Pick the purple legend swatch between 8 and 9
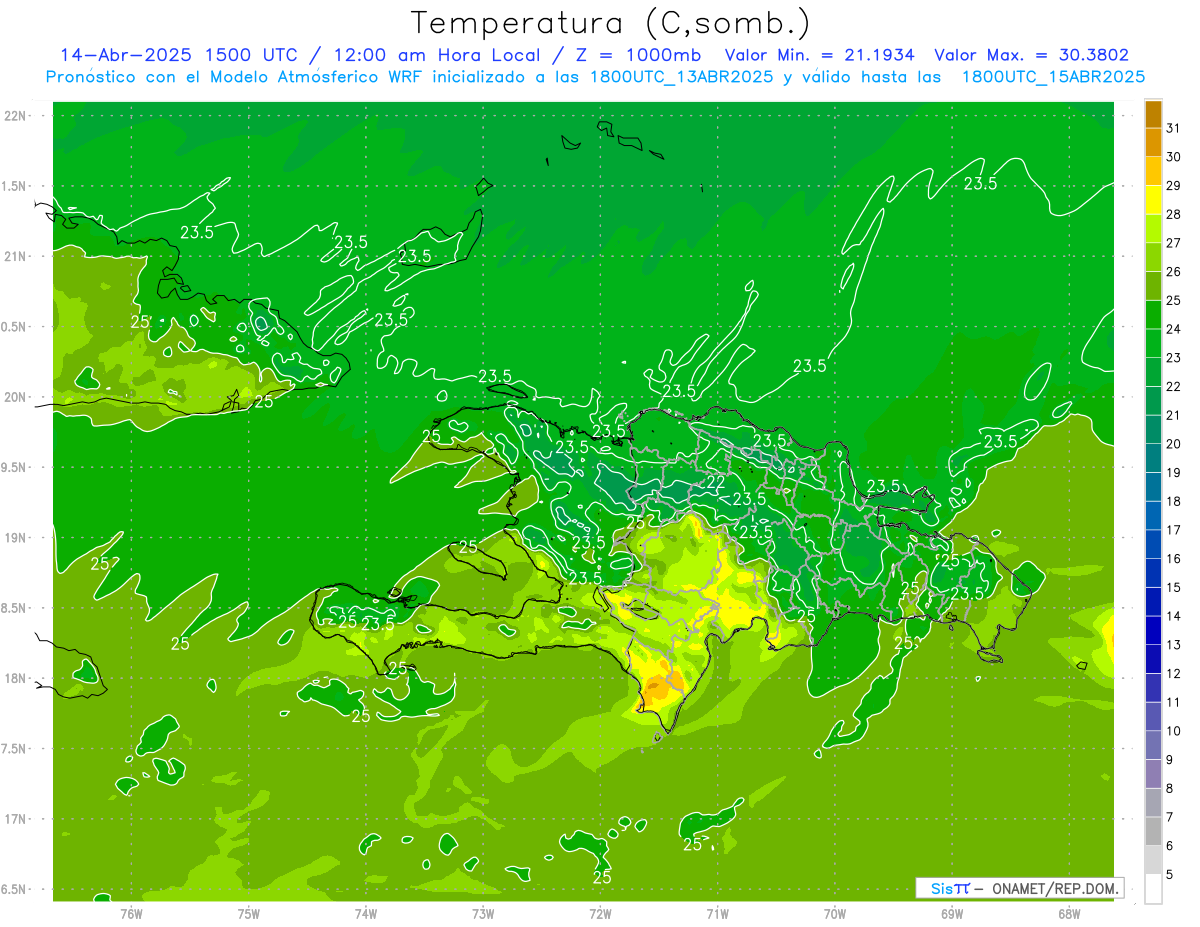This screenshot has height=927, width=1200. [x=1153, y=774]
